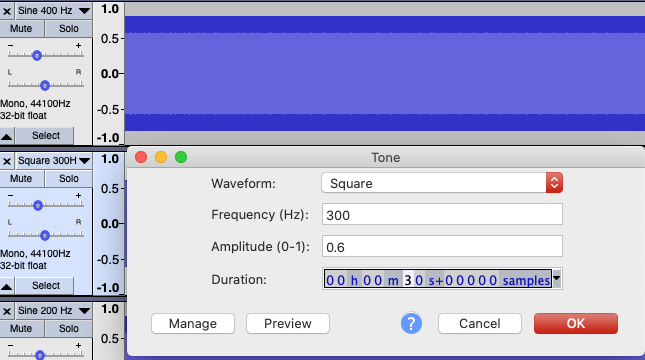The image size is (645, 360).
Task: Confirm the Tone dialog with OK
Action: tap(576, 323)
